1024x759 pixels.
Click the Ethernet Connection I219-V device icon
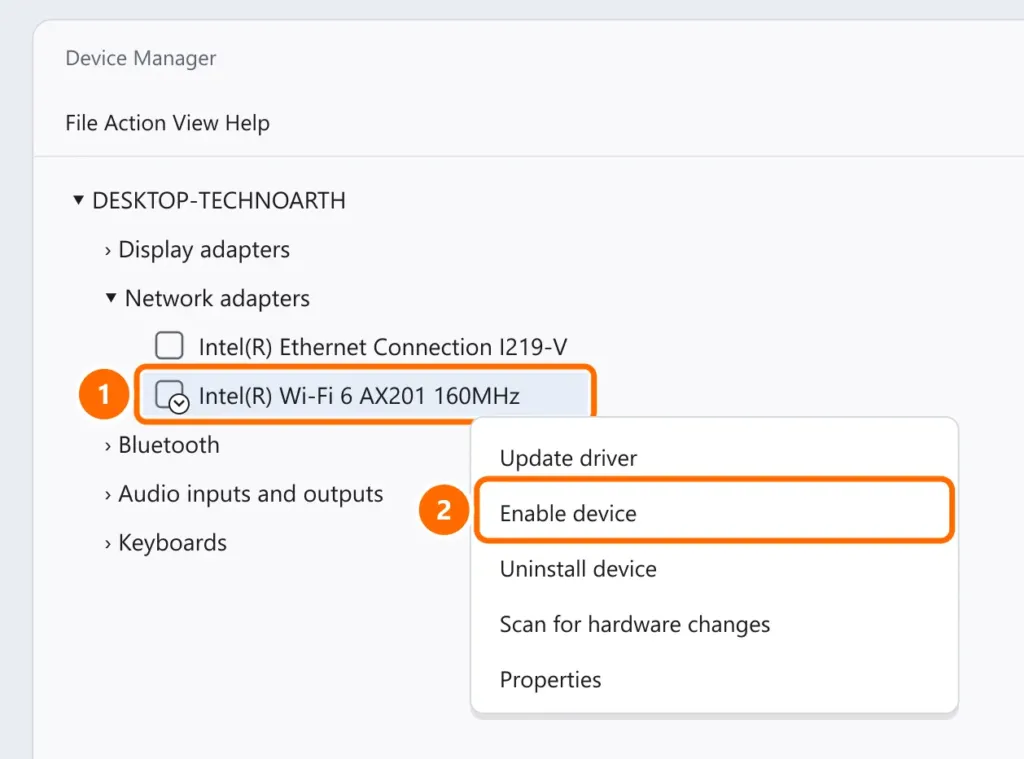click(169, 345)
